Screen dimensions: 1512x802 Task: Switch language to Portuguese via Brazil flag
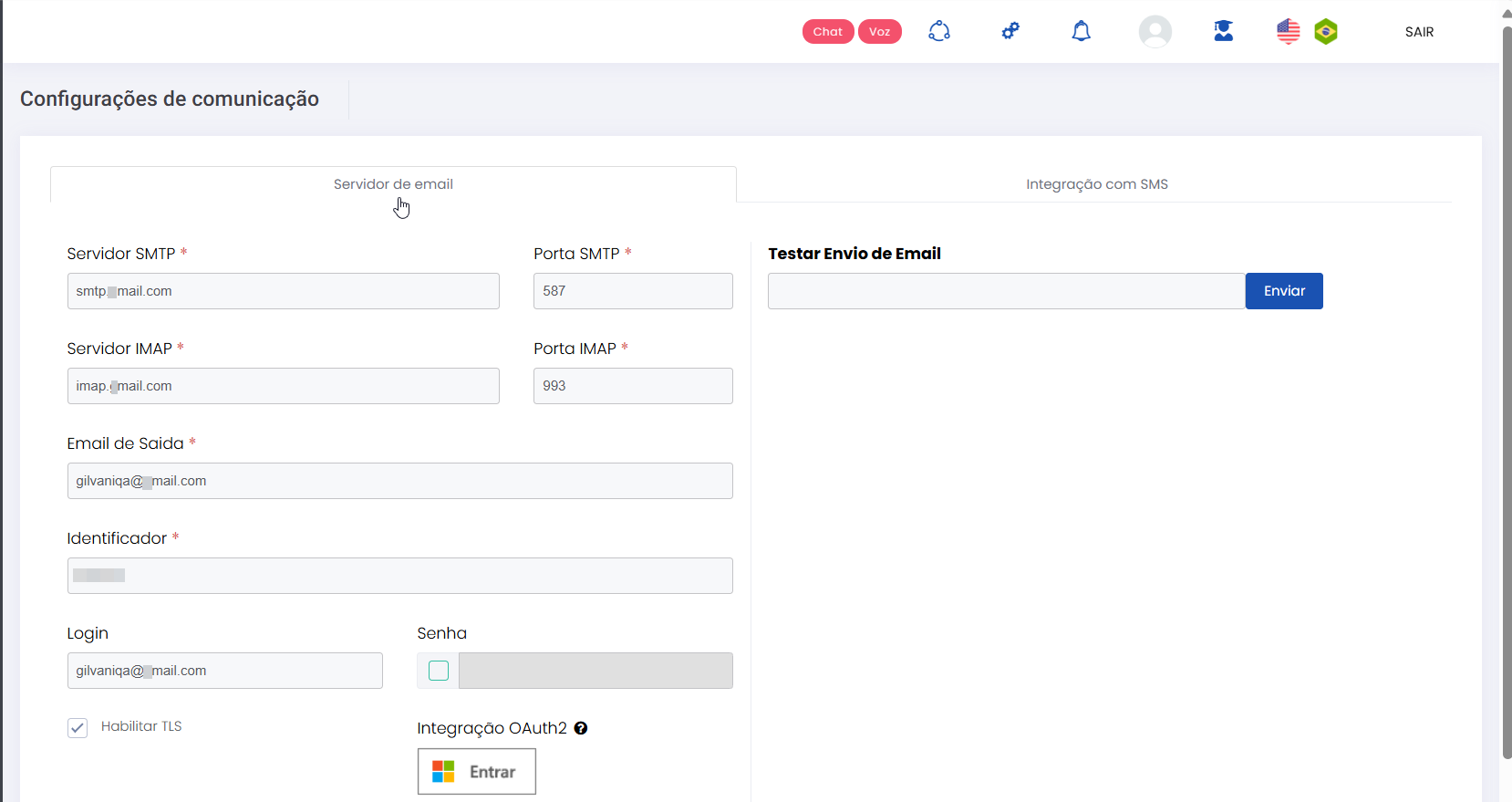[1325, 32]
